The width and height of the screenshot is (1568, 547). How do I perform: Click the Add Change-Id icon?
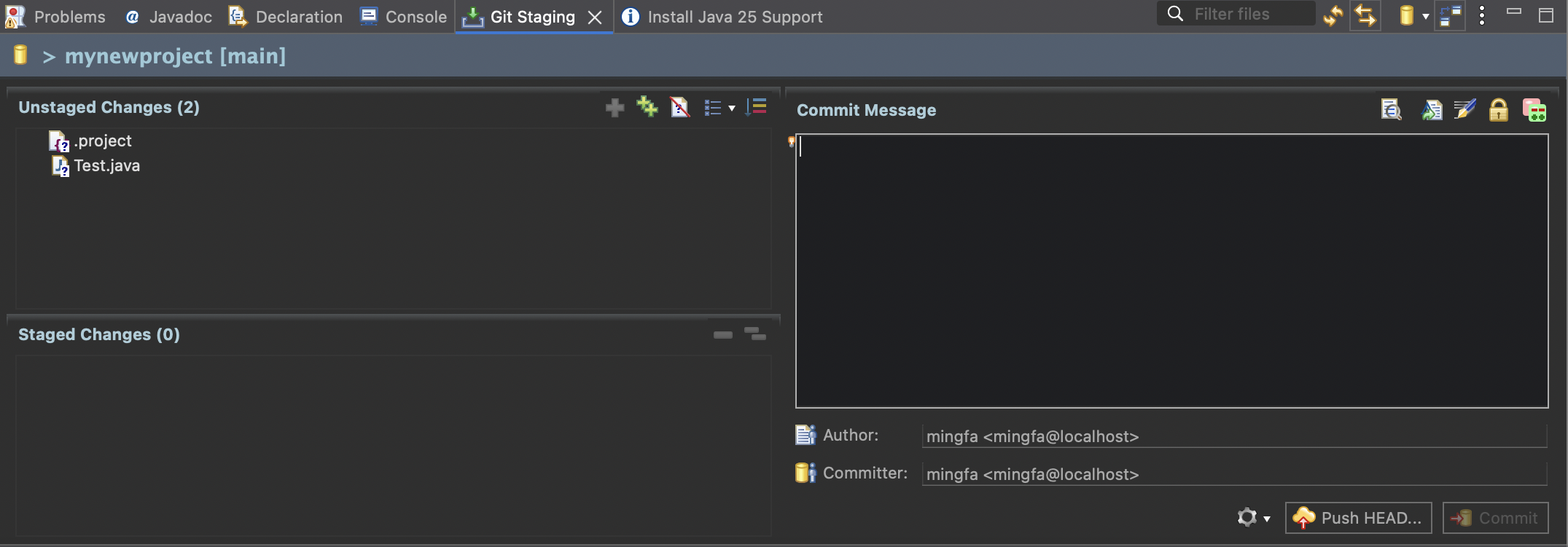pos(1534,110)
